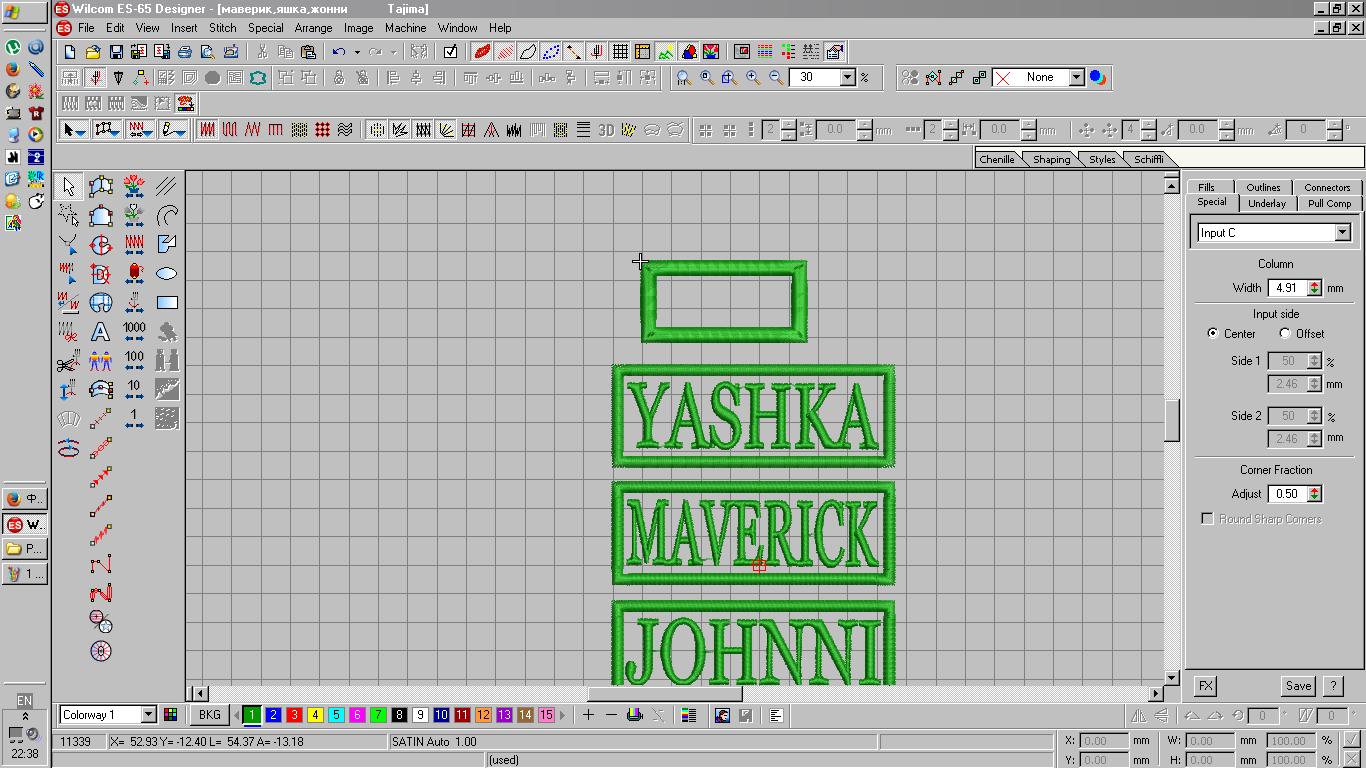Select the Lettering tool with the A icon
This screenshot has height=768, width=1366.
pos(100,332)
